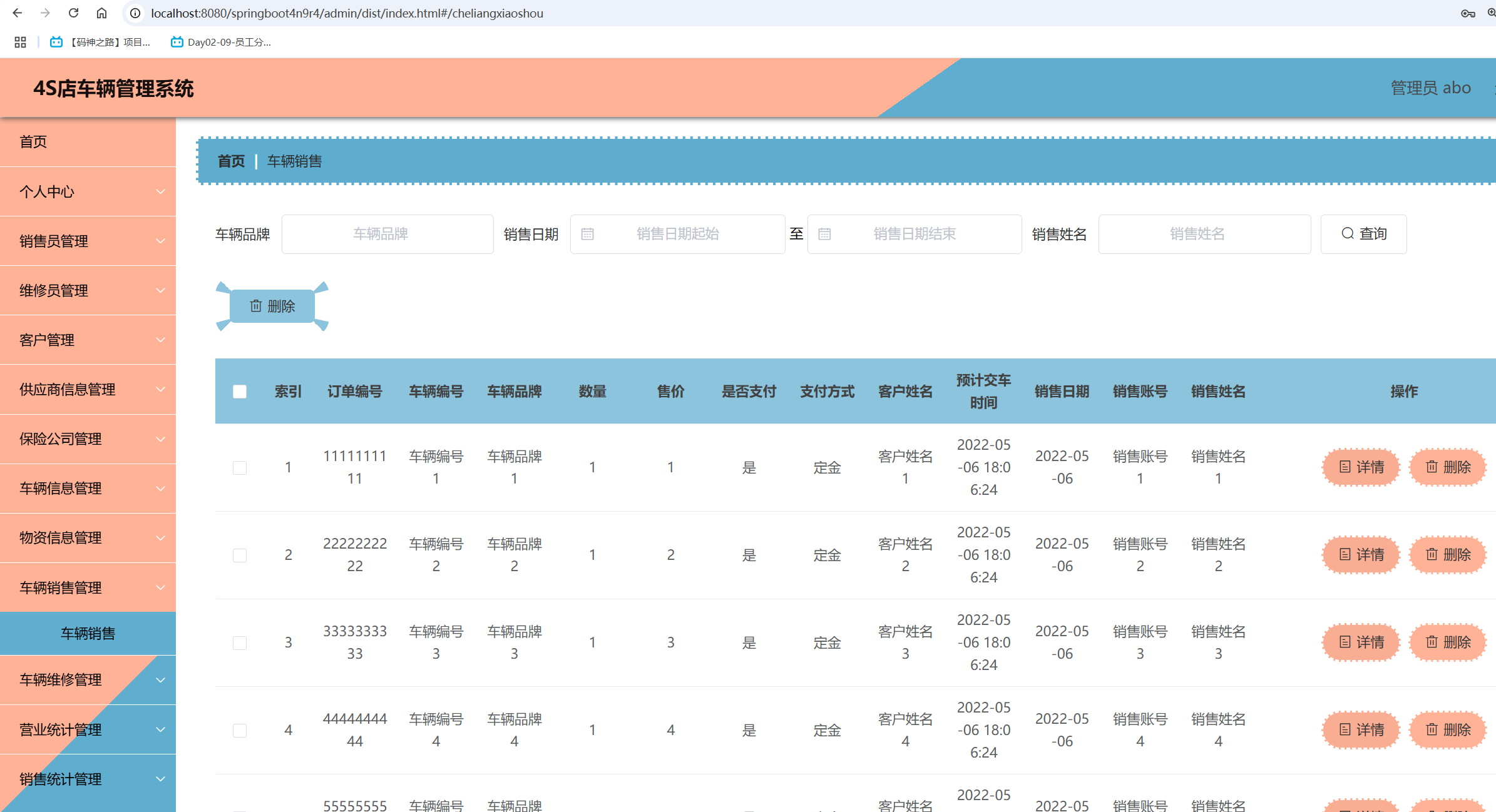Expand the 车辆信息管理 menu

88,489
